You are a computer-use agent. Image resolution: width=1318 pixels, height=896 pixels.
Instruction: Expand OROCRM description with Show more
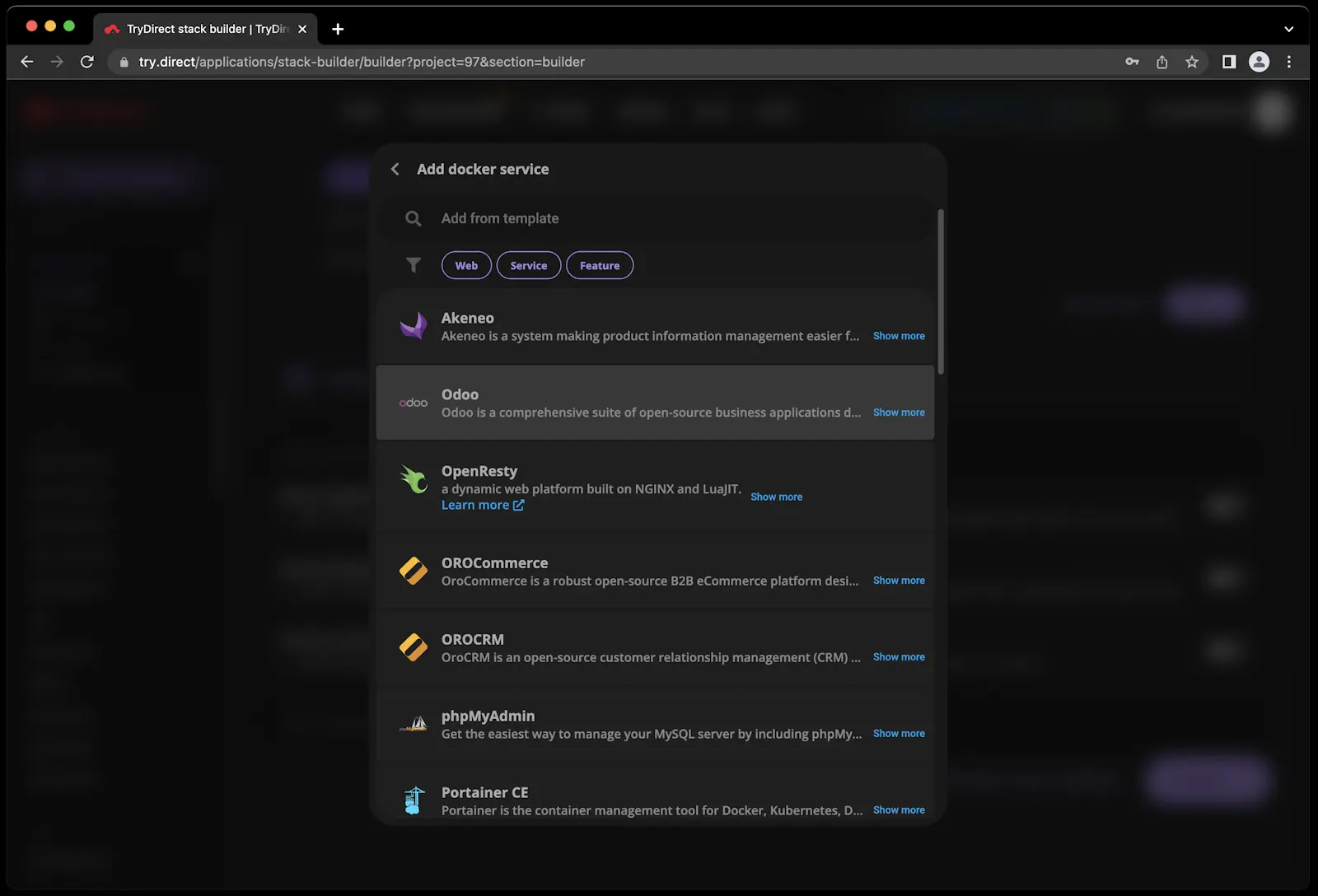[x=899, y=657]
